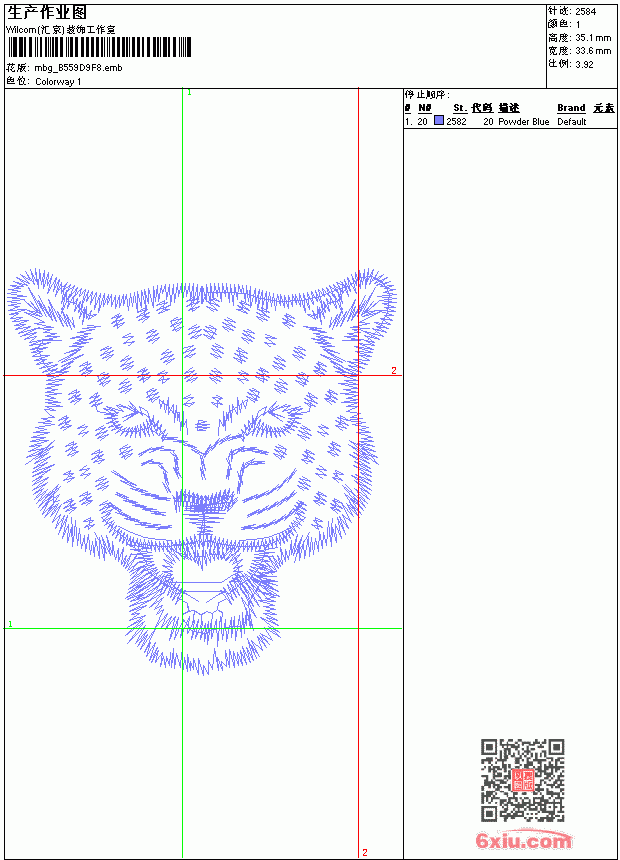Click the QR code image
The image size is (620, 860).
pyautogui.click(x=522, y=780)
